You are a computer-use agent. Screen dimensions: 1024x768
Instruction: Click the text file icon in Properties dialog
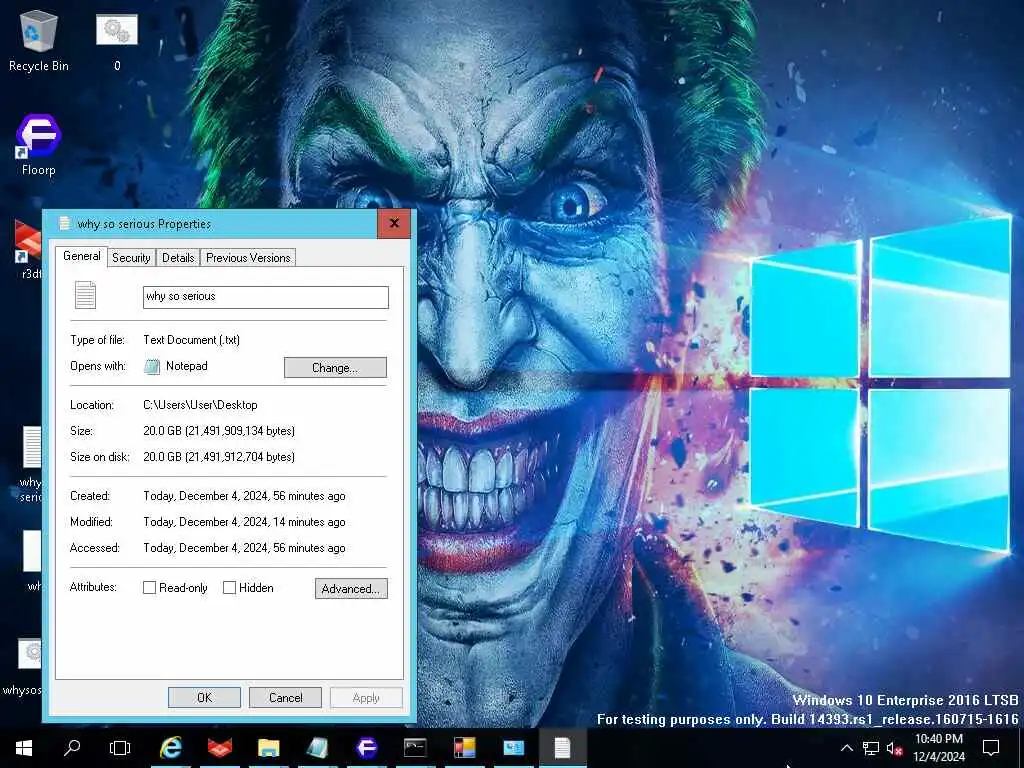[x=86, y=295]
